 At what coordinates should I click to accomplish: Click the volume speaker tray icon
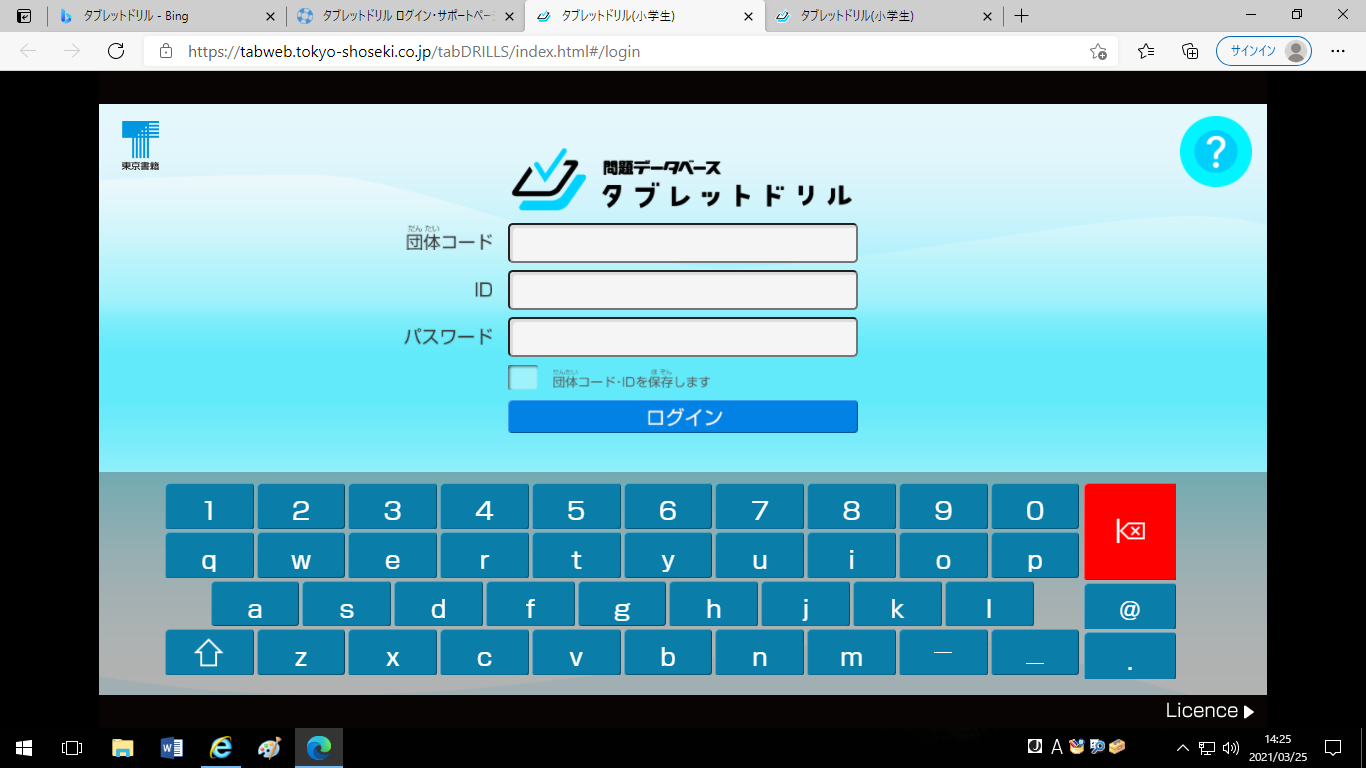click(x=1230, y=747)
